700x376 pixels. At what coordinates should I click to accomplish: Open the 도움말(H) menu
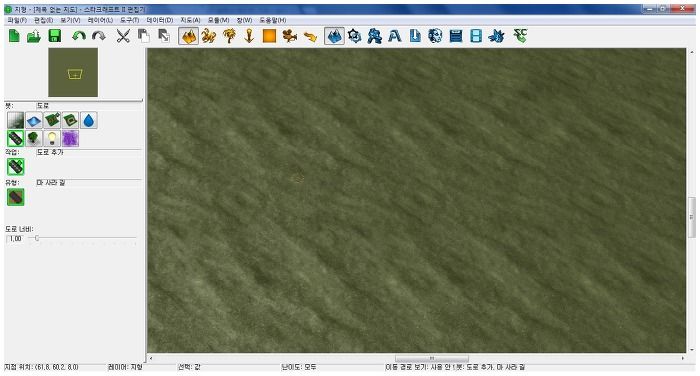point(273,20)
